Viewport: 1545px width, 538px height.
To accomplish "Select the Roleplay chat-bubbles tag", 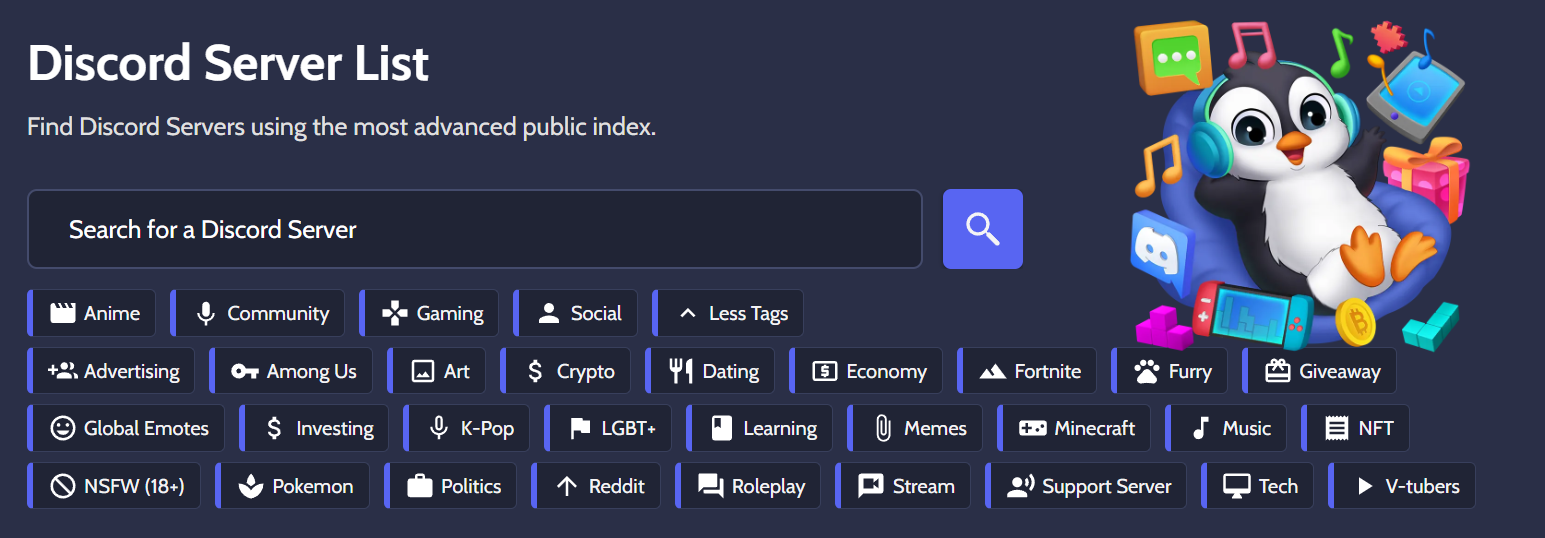I will (748, 486).
